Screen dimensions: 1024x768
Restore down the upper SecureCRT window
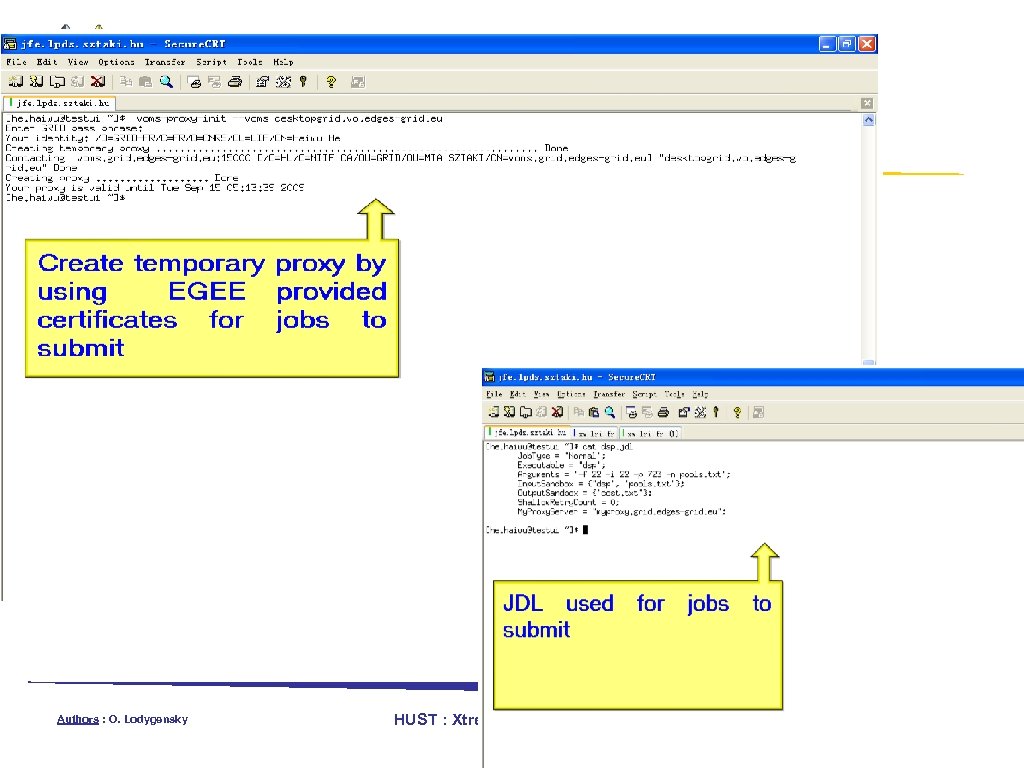pyautogui.click(x=846, y=44)
